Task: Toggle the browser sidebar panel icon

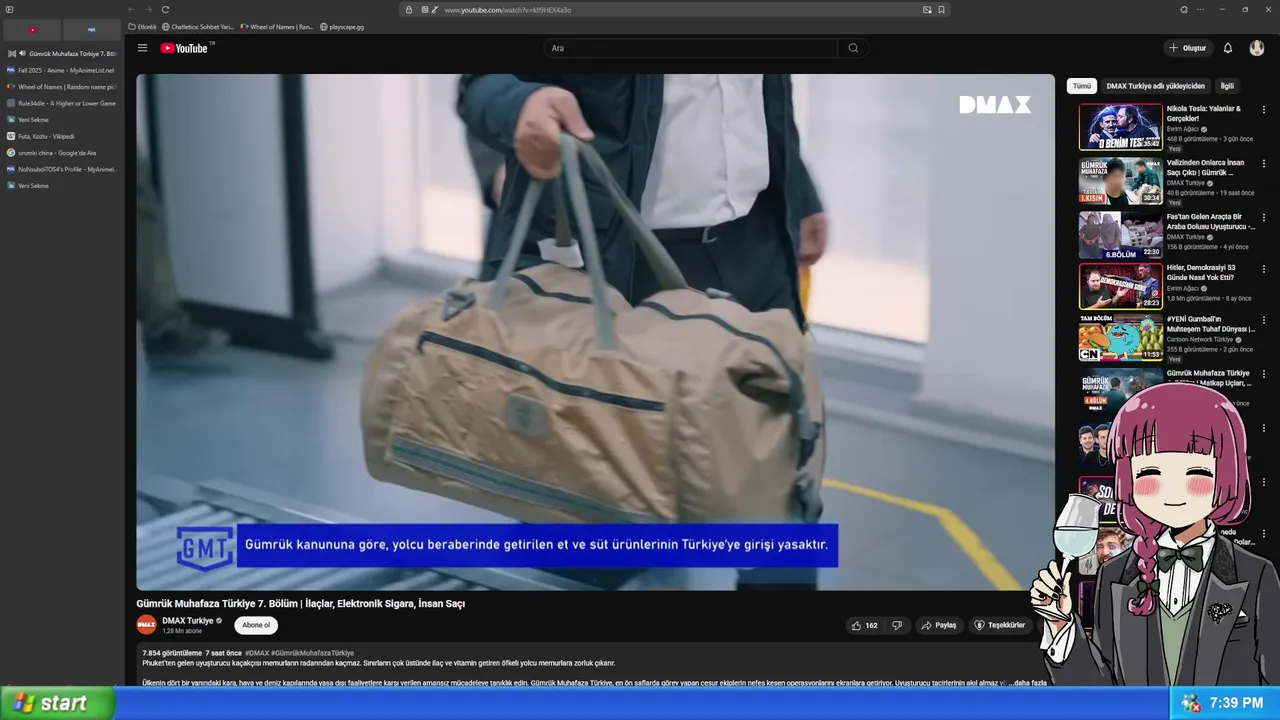Action: [x=10, y=9]
